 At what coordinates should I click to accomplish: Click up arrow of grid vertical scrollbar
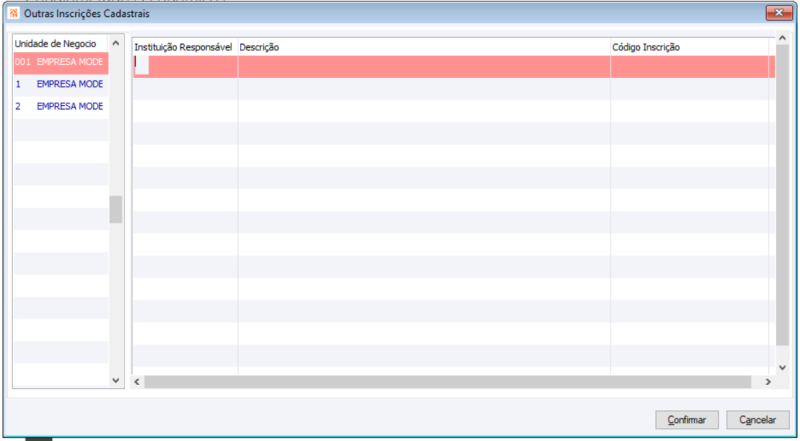[782, 38]
